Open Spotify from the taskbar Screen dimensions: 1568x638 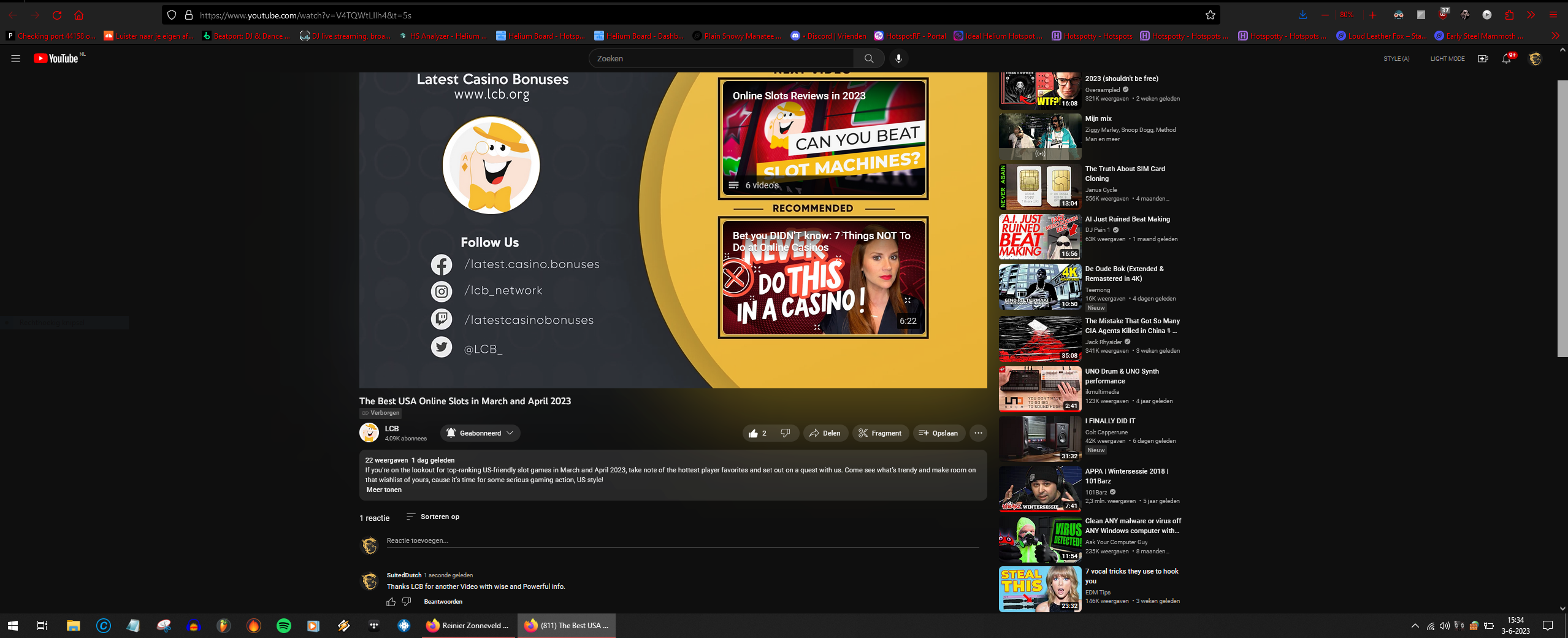tap(284, 626)
